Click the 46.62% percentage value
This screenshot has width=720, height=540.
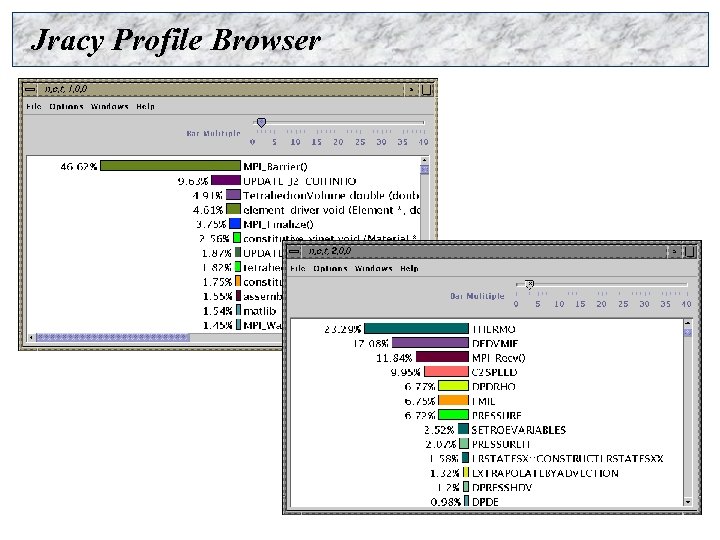click(x=79, y=166)
